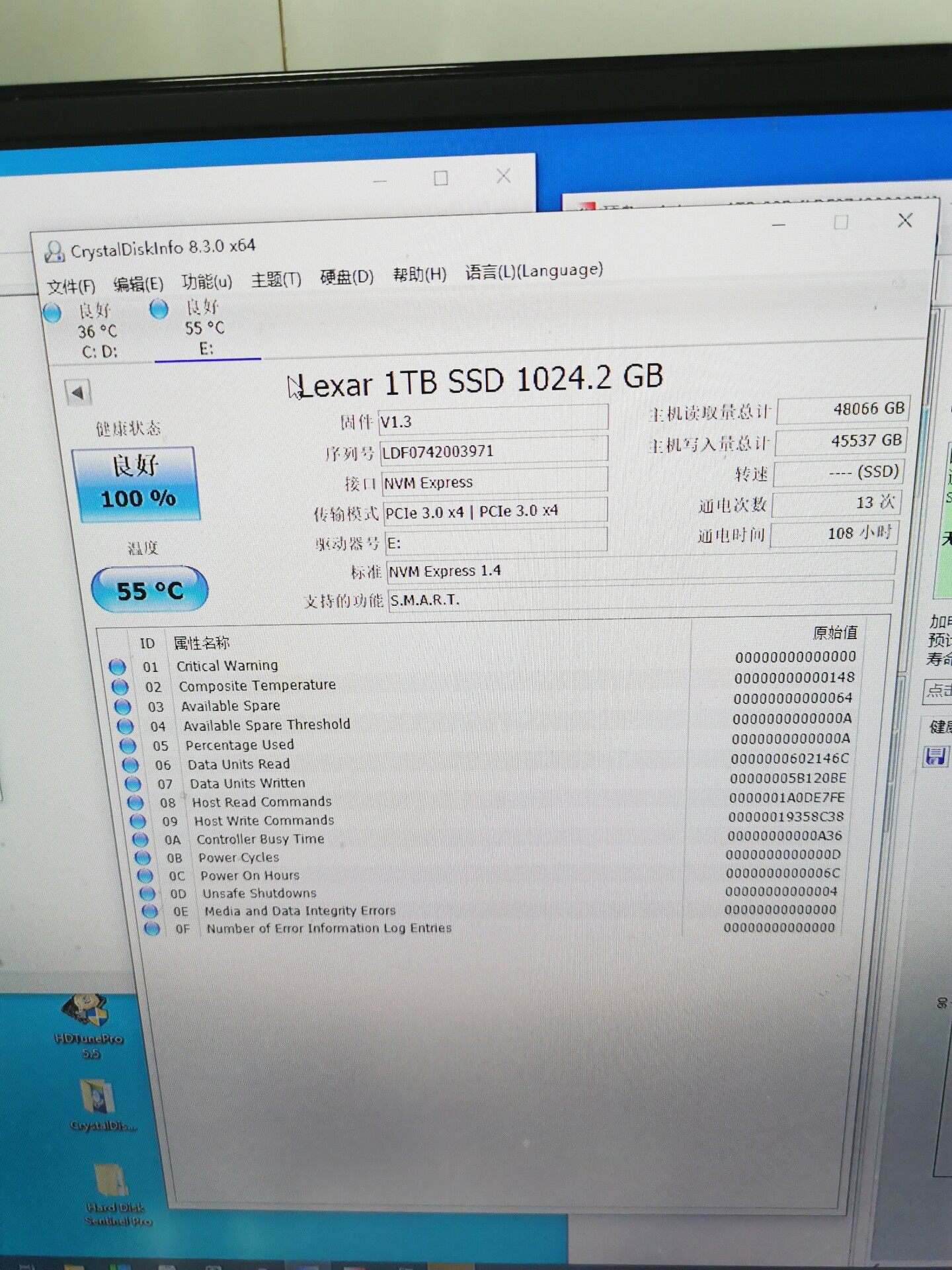Click the previous disk arrow button
Screen dimensions: 952x1270
[x=77, y=392]
